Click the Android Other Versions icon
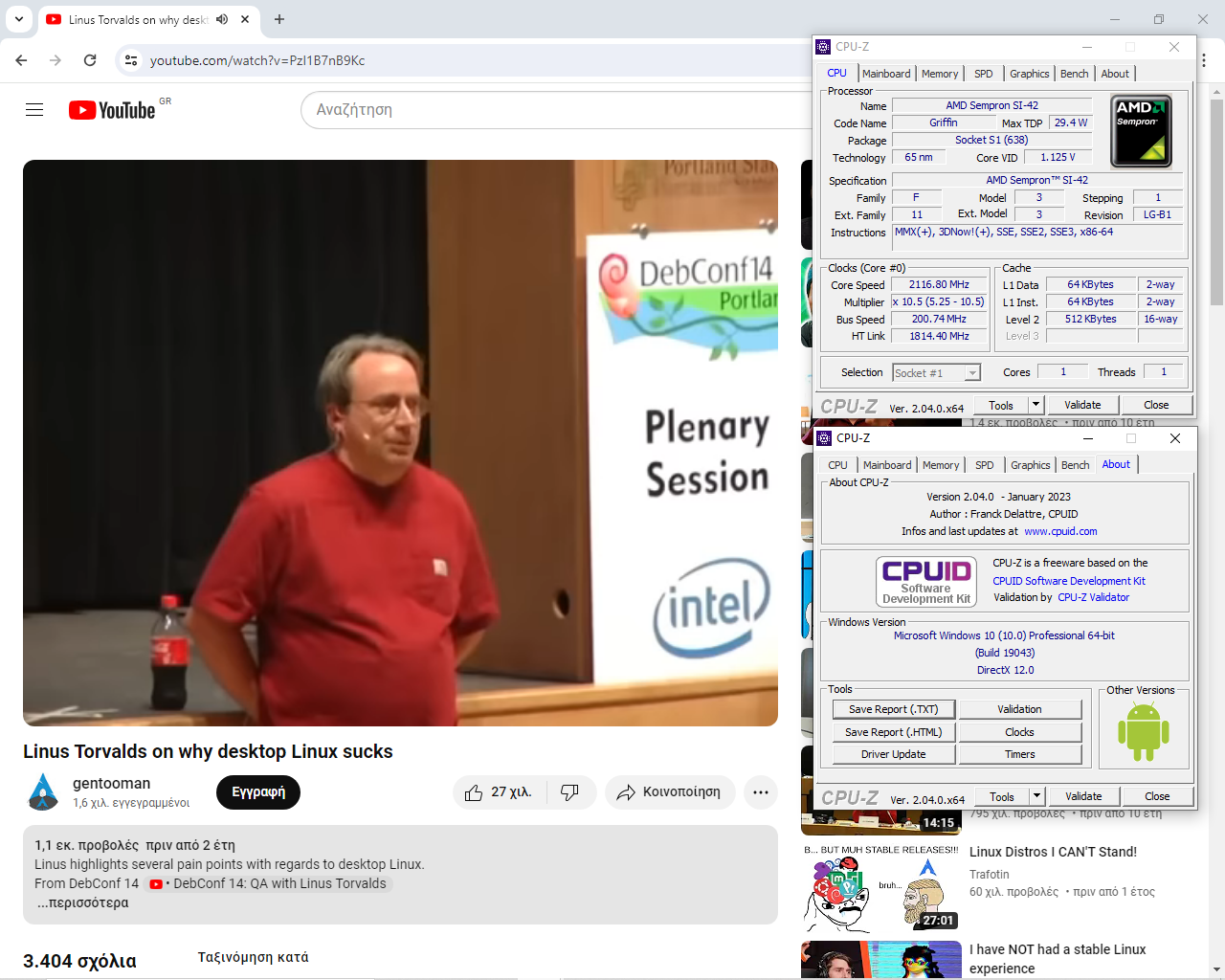The image size is (1225, 980). click(x=1144, y=731)
